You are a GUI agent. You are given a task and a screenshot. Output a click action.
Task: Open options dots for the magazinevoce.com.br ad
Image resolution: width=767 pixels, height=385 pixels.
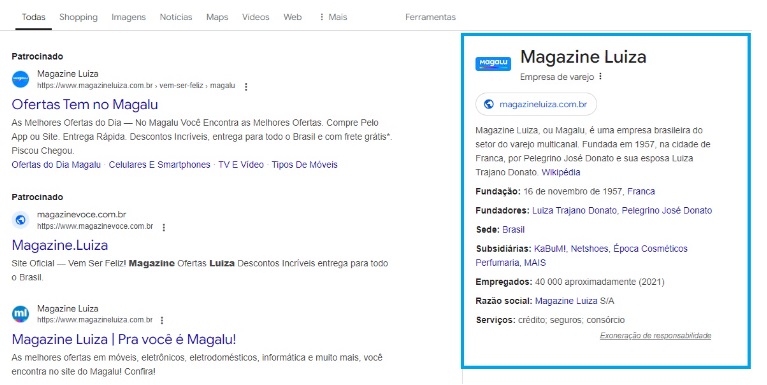164,227
